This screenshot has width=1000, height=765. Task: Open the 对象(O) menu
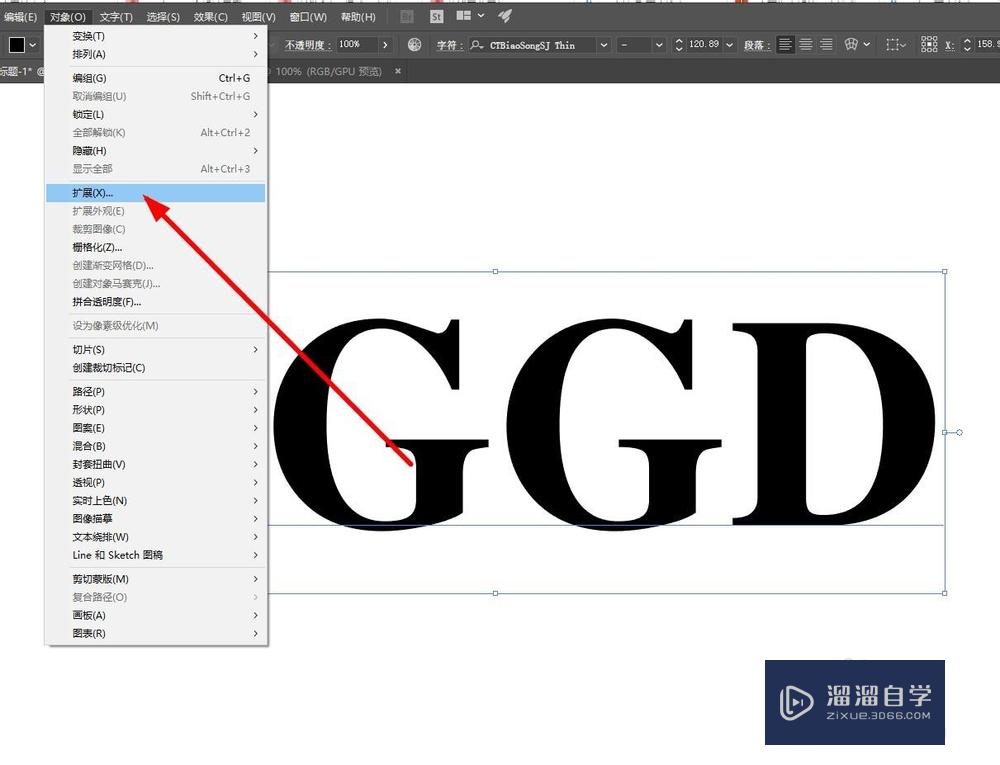[x=68, y=17]
